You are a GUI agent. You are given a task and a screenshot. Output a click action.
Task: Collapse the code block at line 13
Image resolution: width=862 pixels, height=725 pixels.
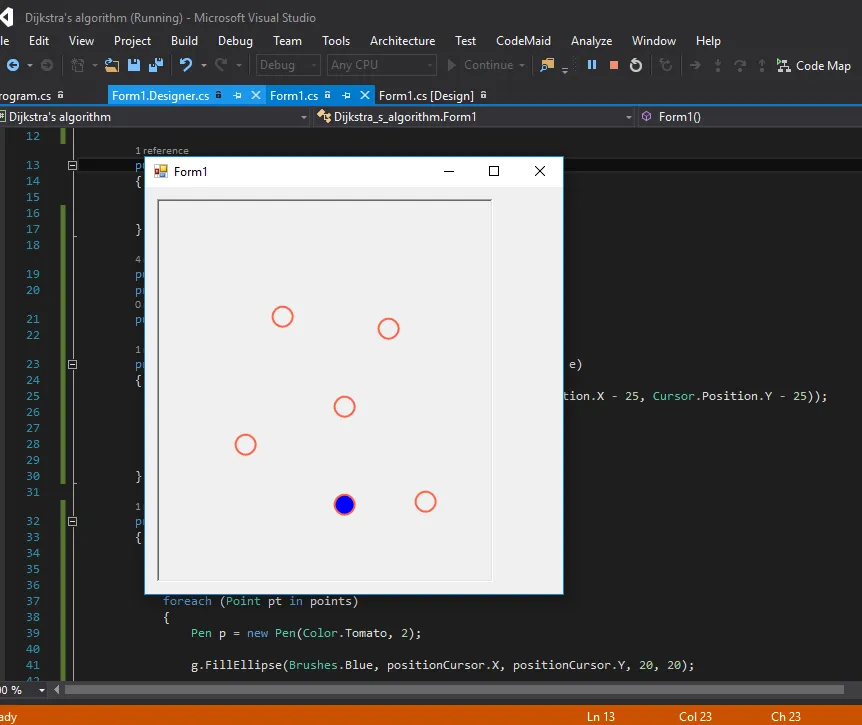[72, 165]
